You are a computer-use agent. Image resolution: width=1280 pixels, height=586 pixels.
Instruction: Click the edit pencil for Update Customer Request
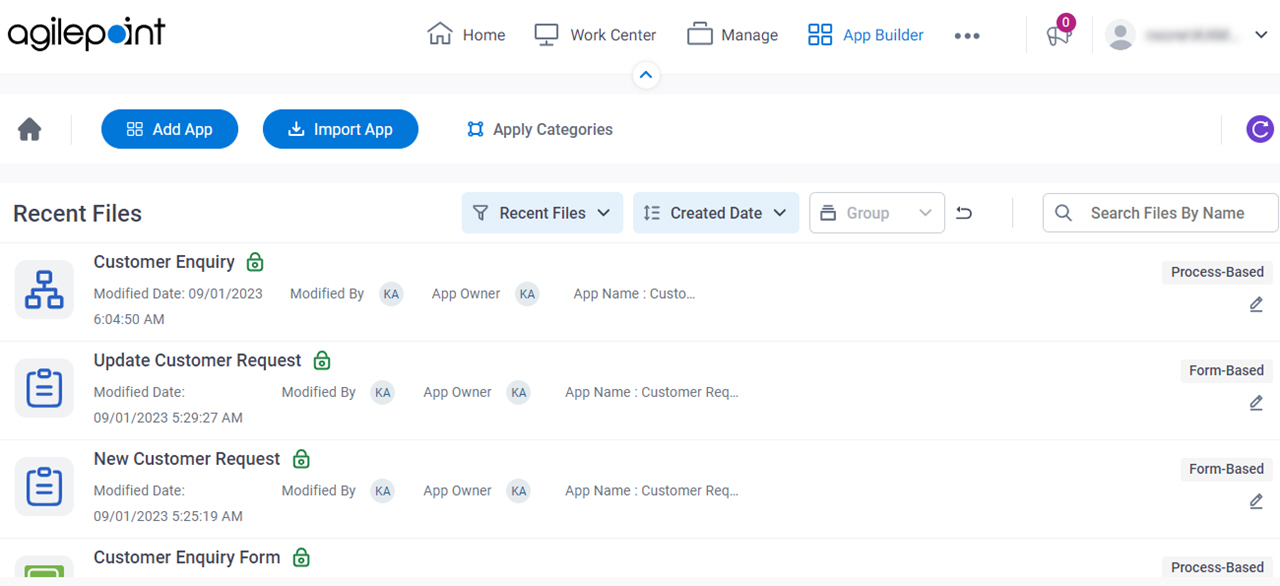click(x=1256, y=403)
